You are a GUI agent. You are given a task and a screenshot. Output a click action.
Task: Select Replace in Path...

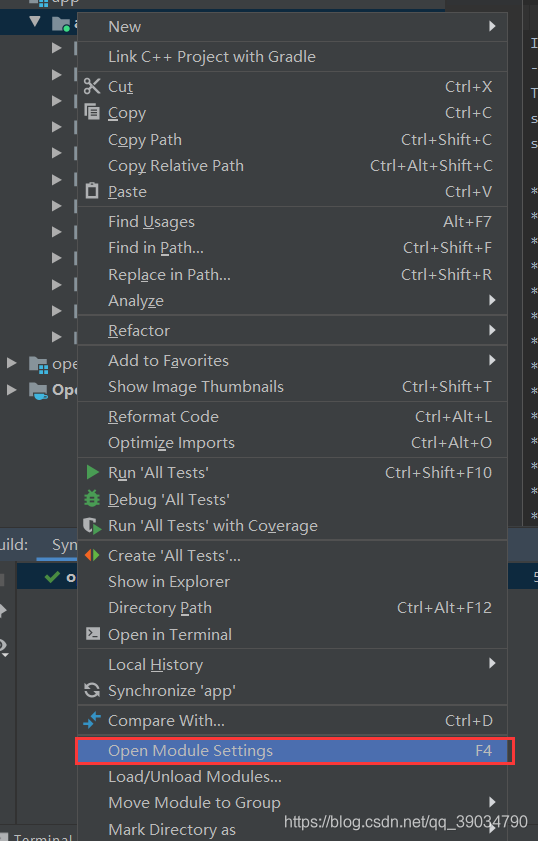292,275
